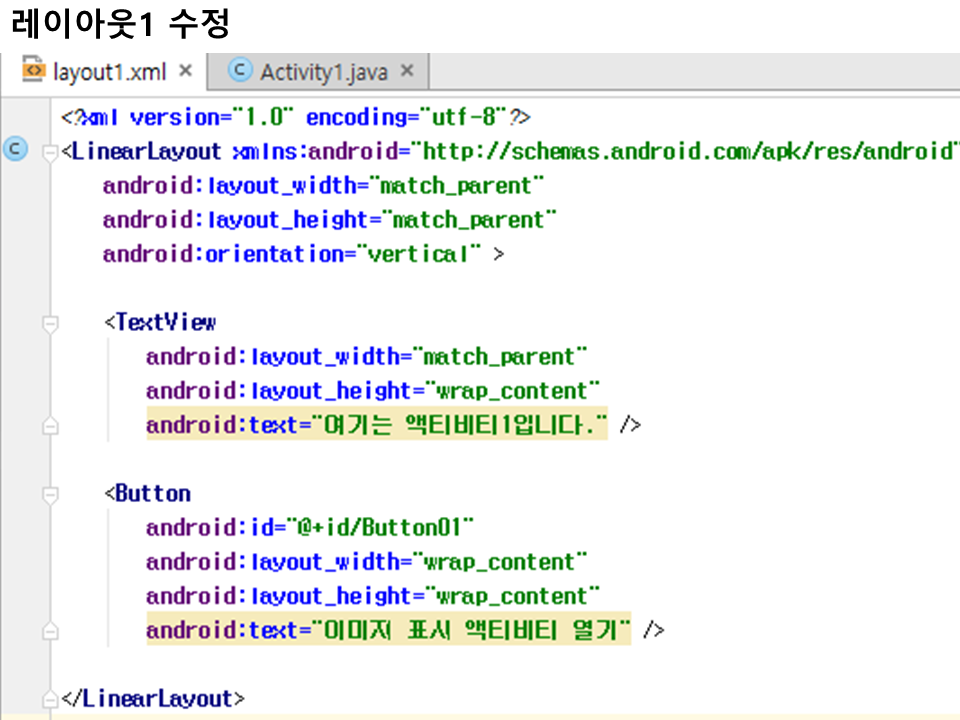
Task: Collapse the Button element fold marker
Action: point(49,495)
